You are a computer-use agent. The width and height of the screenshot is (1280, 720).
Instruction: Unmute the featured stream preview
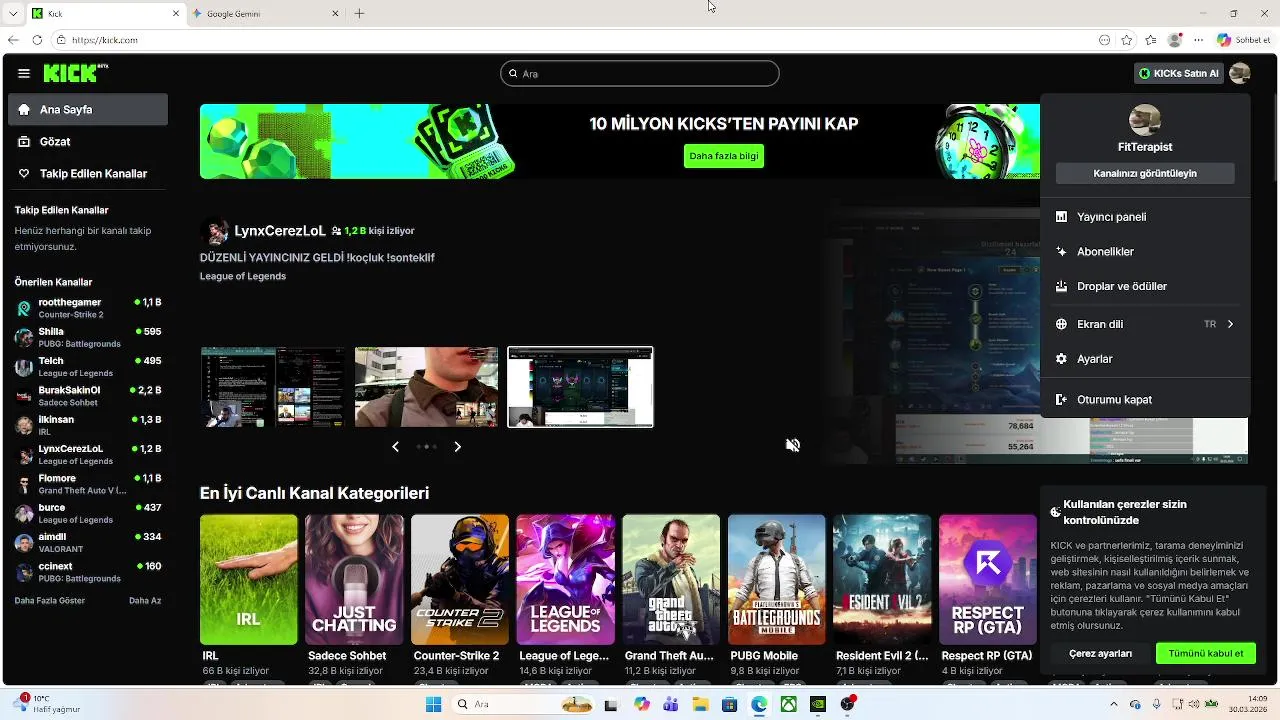tap(793, 445)
